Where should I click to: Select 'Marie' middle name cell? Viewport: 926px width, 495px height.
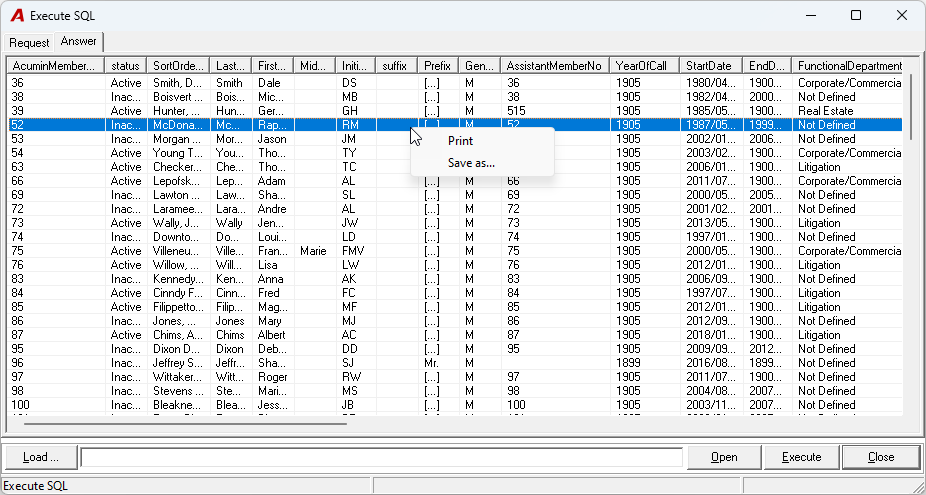pos(315,251)
